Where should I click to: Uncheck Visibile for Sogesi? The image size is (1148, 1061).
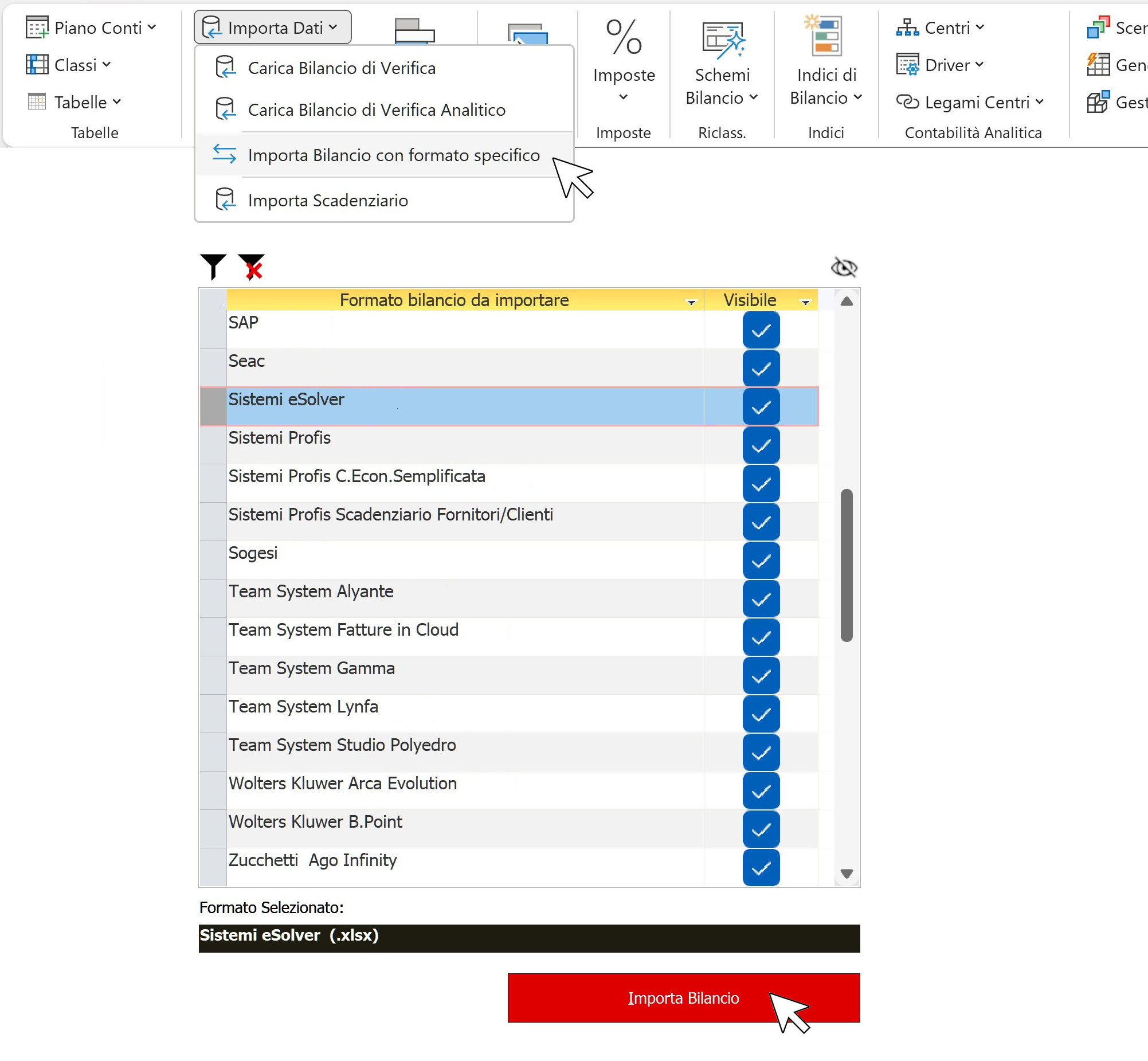tap(761, 560)
